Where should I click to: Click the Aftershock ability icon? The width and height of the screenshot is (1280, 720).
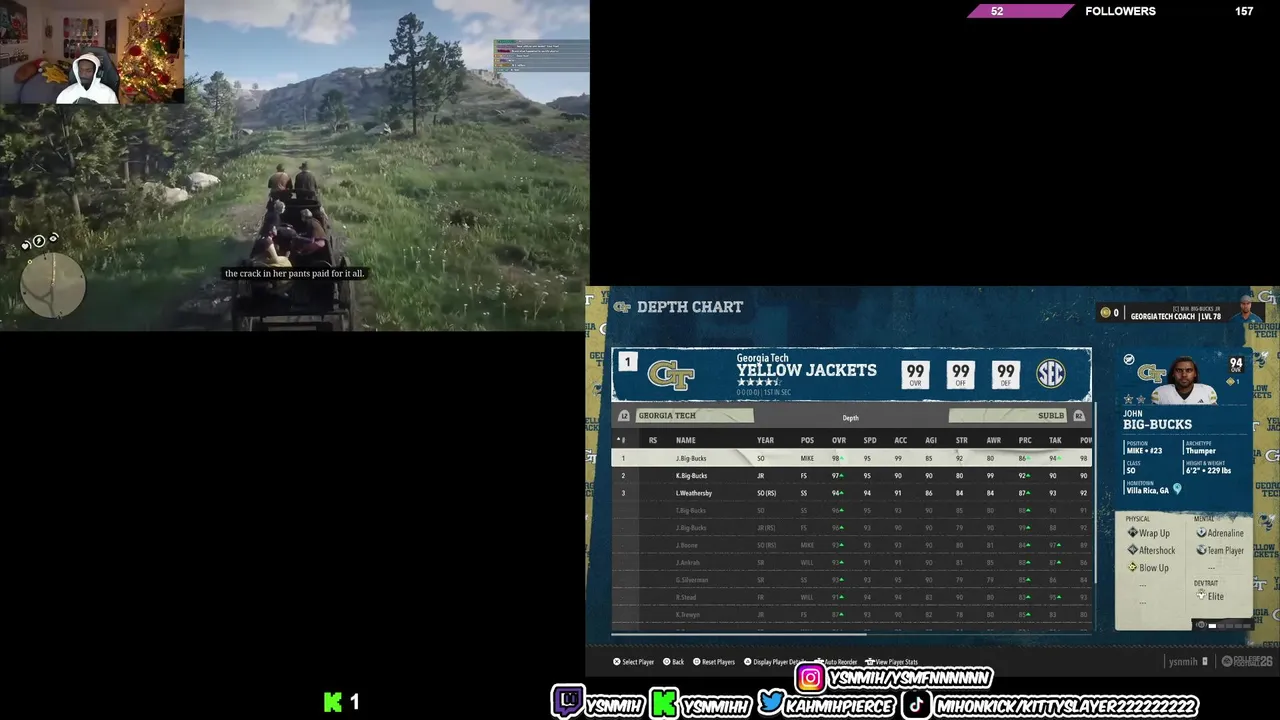1133,550
